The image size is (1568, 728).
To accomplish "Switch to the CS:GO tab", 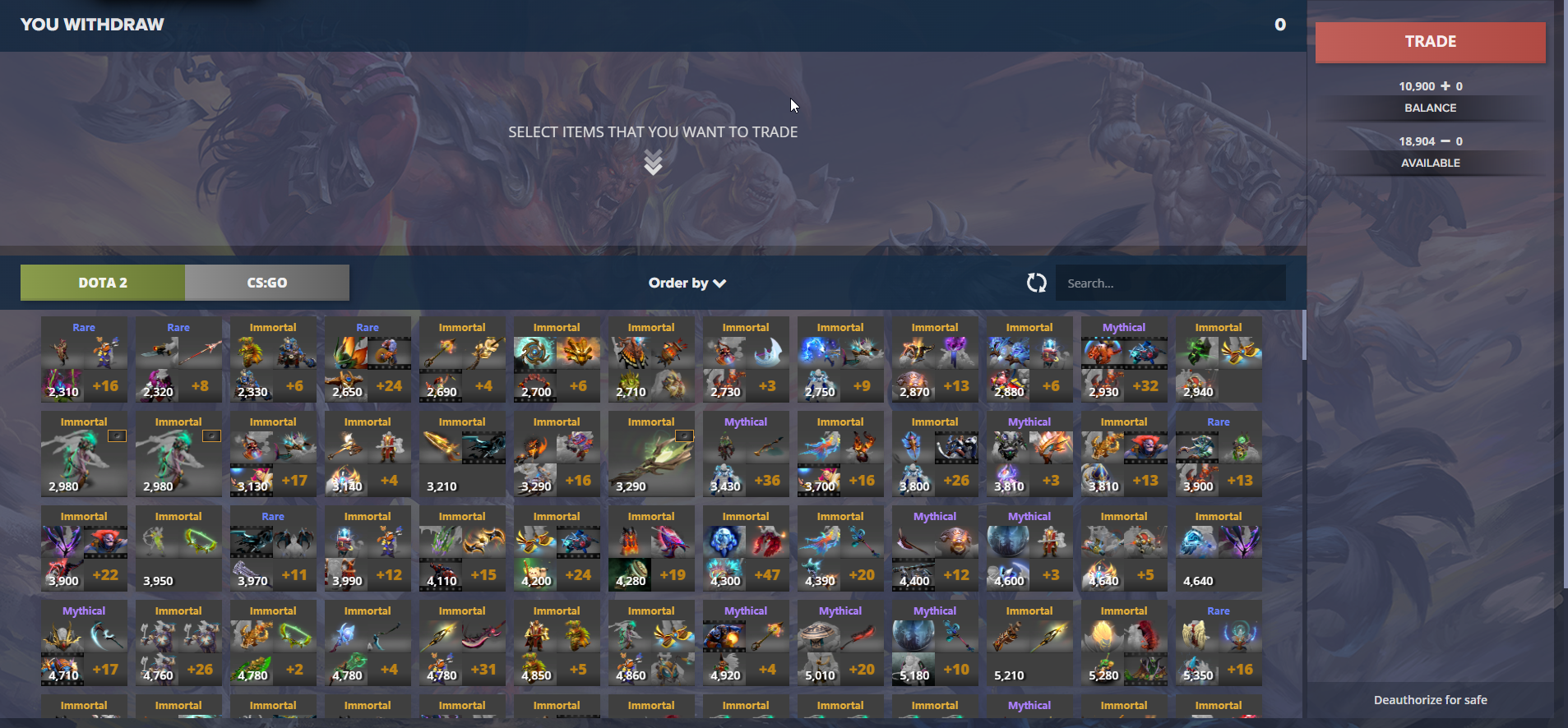I will (x=267, y=283).
